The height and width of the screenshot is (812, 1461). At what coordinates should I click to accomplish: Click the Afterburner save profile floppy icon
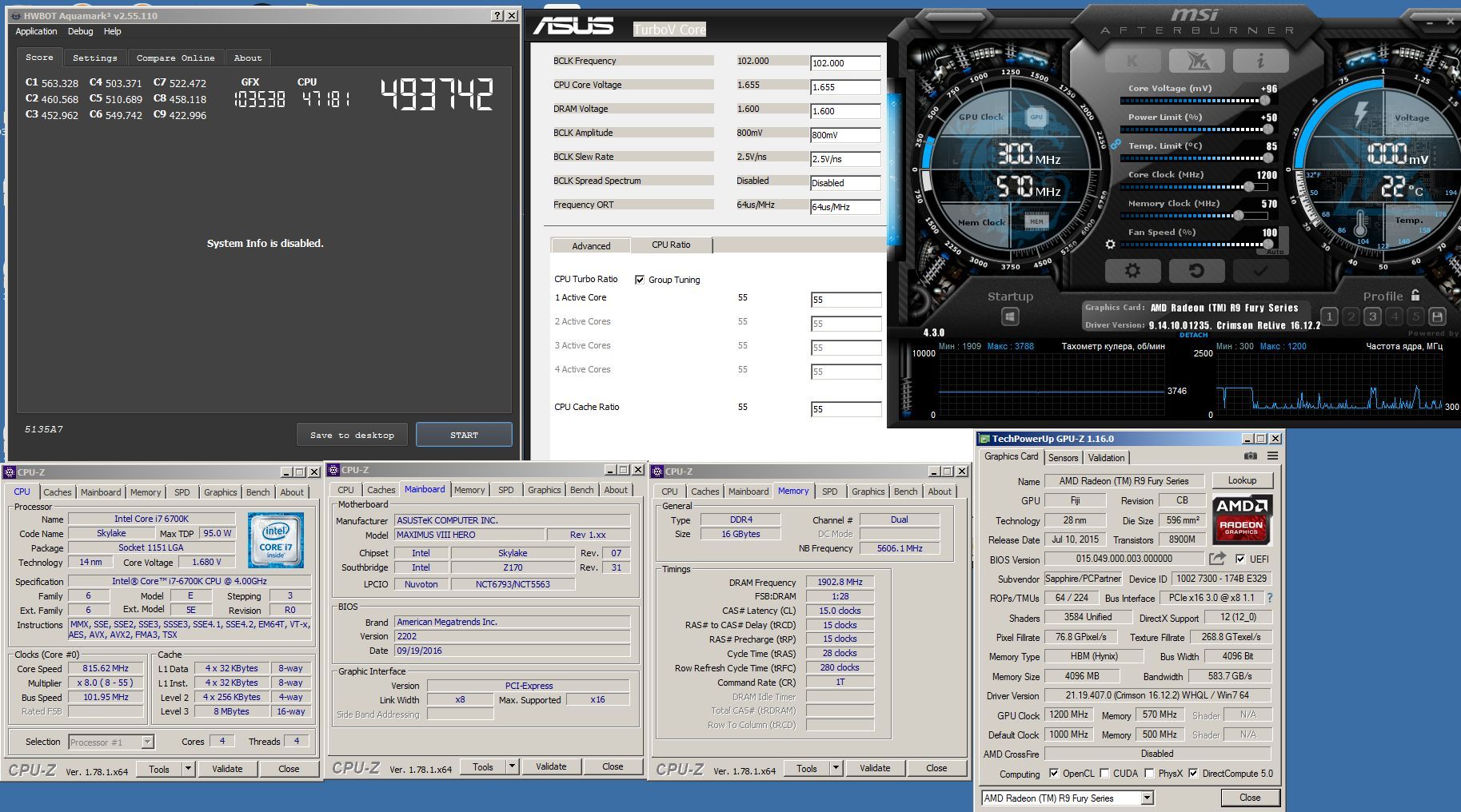[x=1437, y=316]
